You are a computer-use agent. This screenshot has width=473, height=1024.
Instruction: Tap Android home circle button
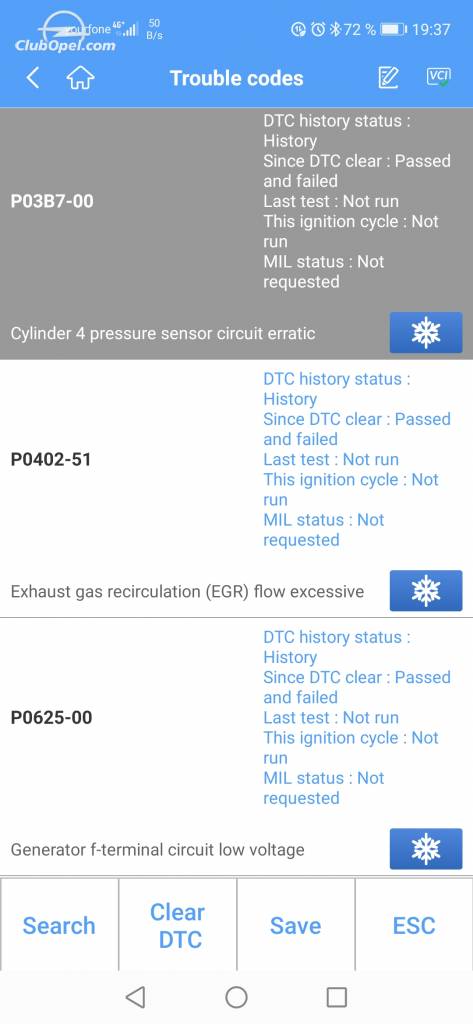(236, 997)
